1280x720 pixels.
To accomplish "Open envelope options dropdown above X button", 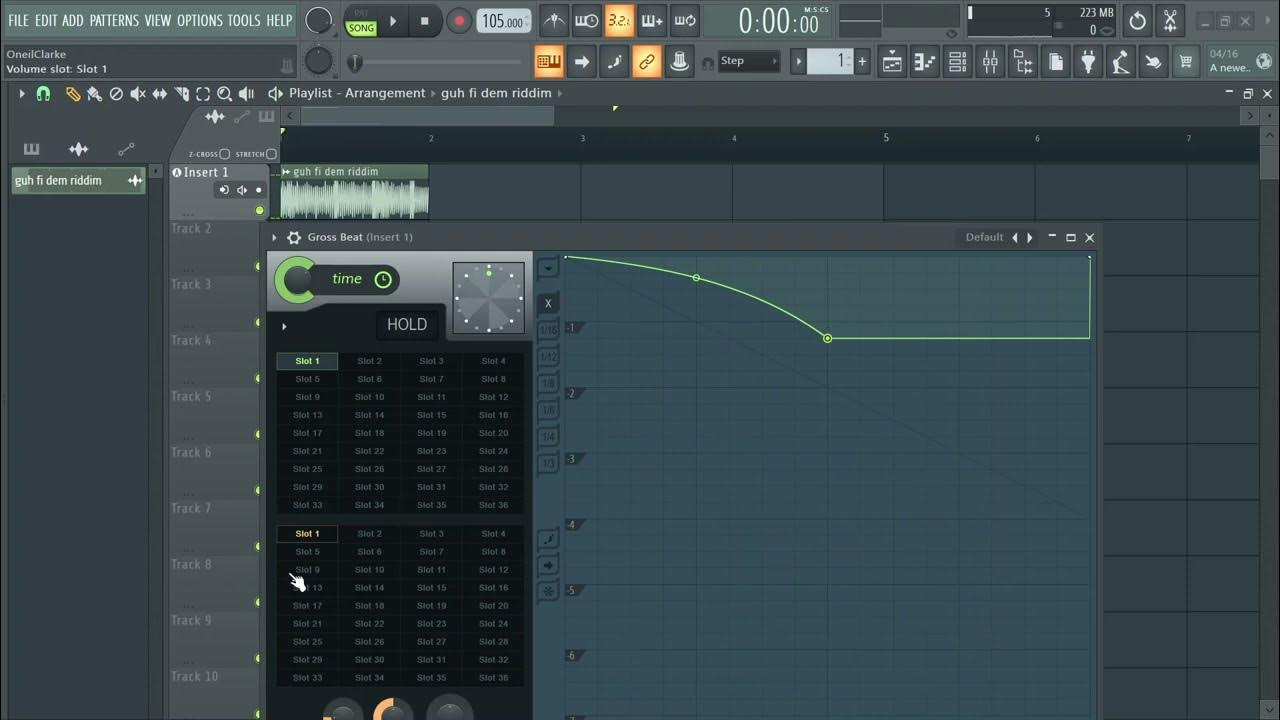I will click(548, 268).
